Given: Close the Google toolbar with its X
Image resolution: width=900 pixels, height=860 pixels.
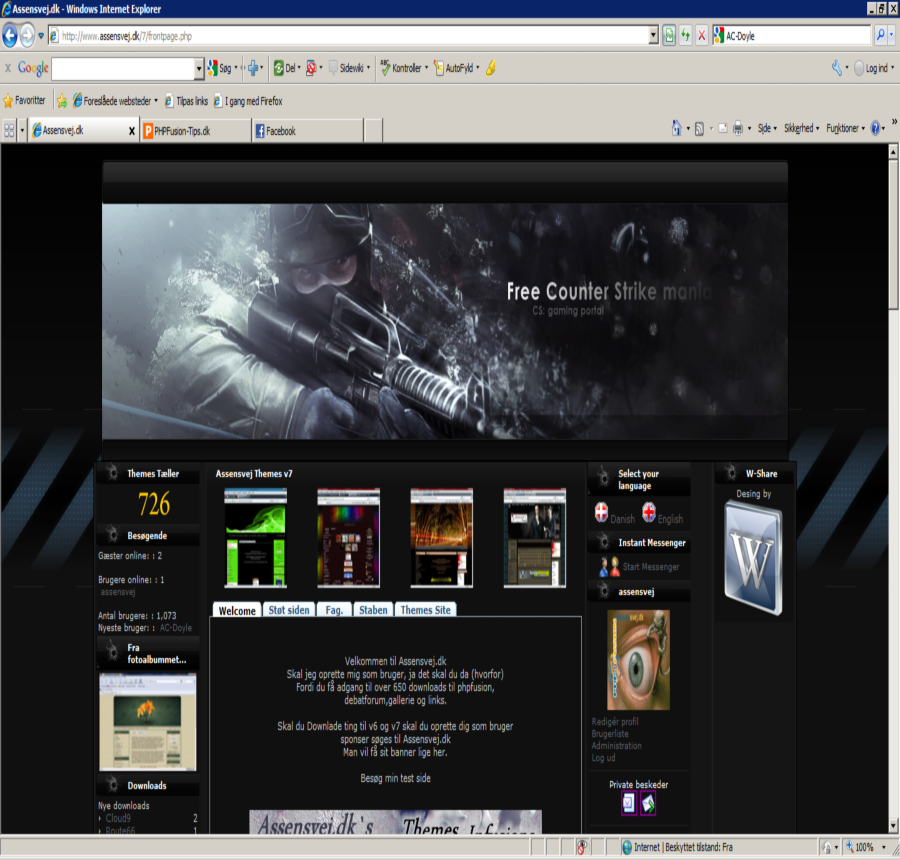Looking at the screenshot, I should 8,68.
